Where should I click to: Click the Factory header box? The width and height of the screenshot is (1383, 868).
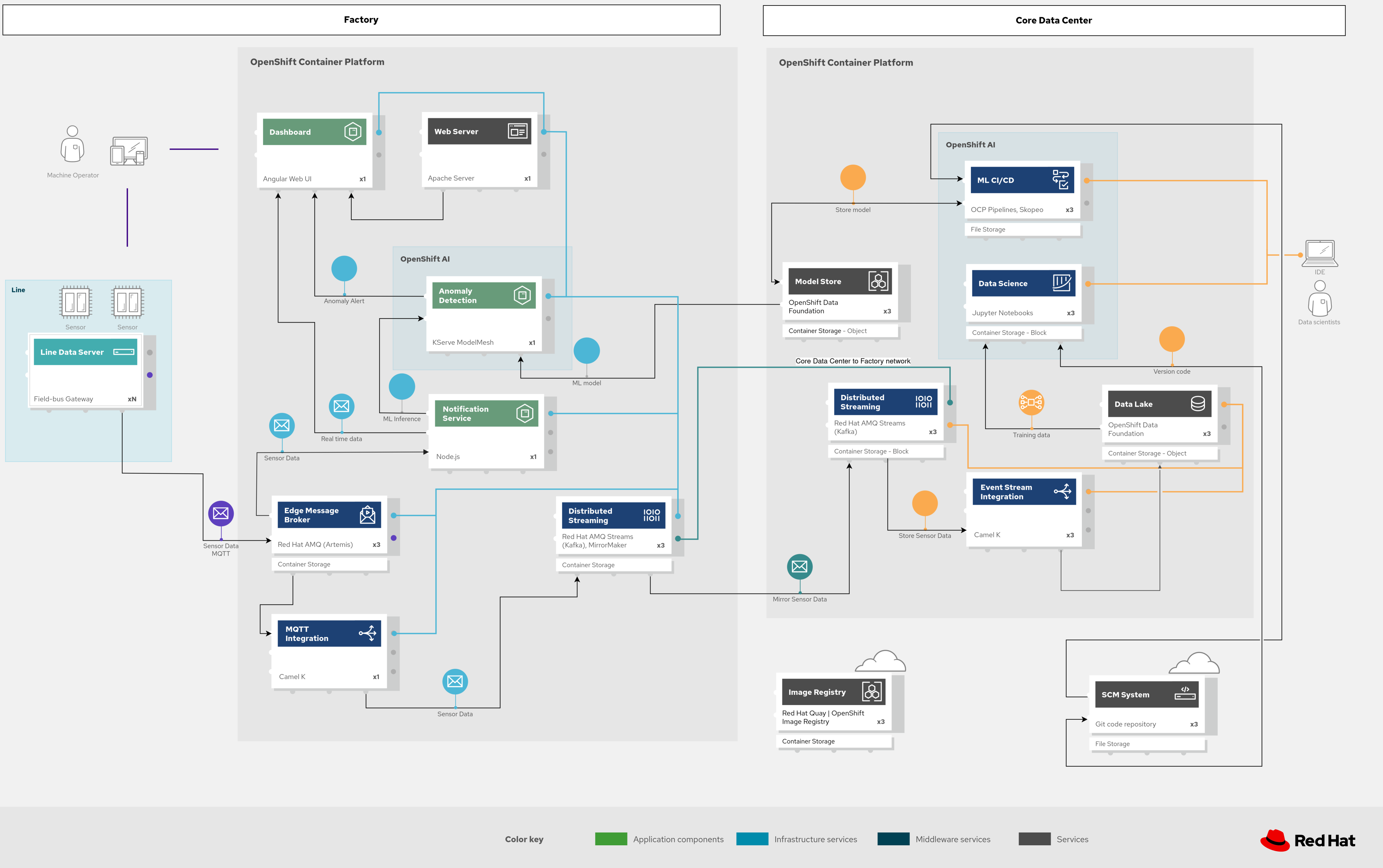(x=362, y=20)
